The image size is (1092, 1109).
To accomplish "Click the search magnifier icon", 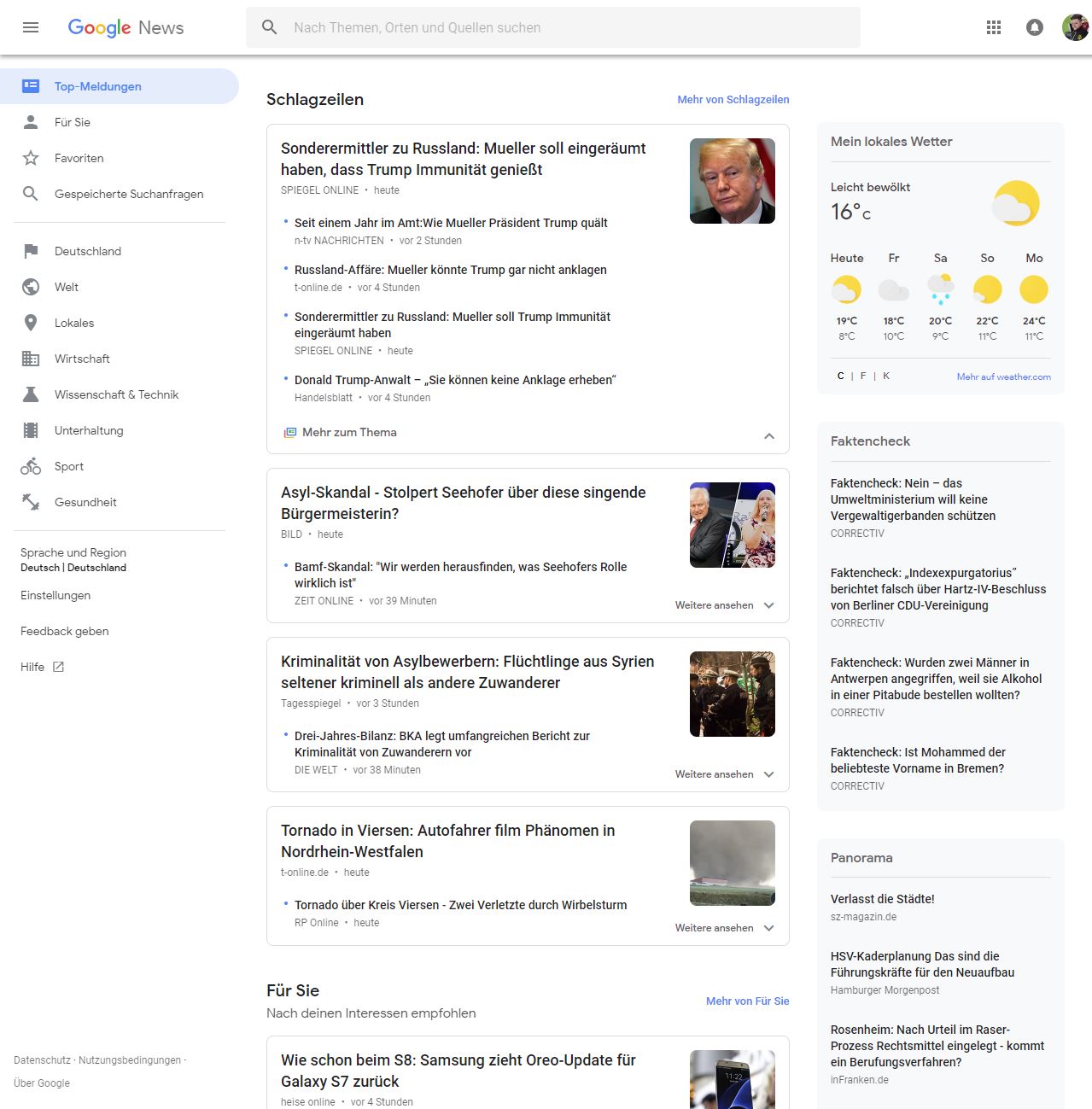I will coord(270,27).
